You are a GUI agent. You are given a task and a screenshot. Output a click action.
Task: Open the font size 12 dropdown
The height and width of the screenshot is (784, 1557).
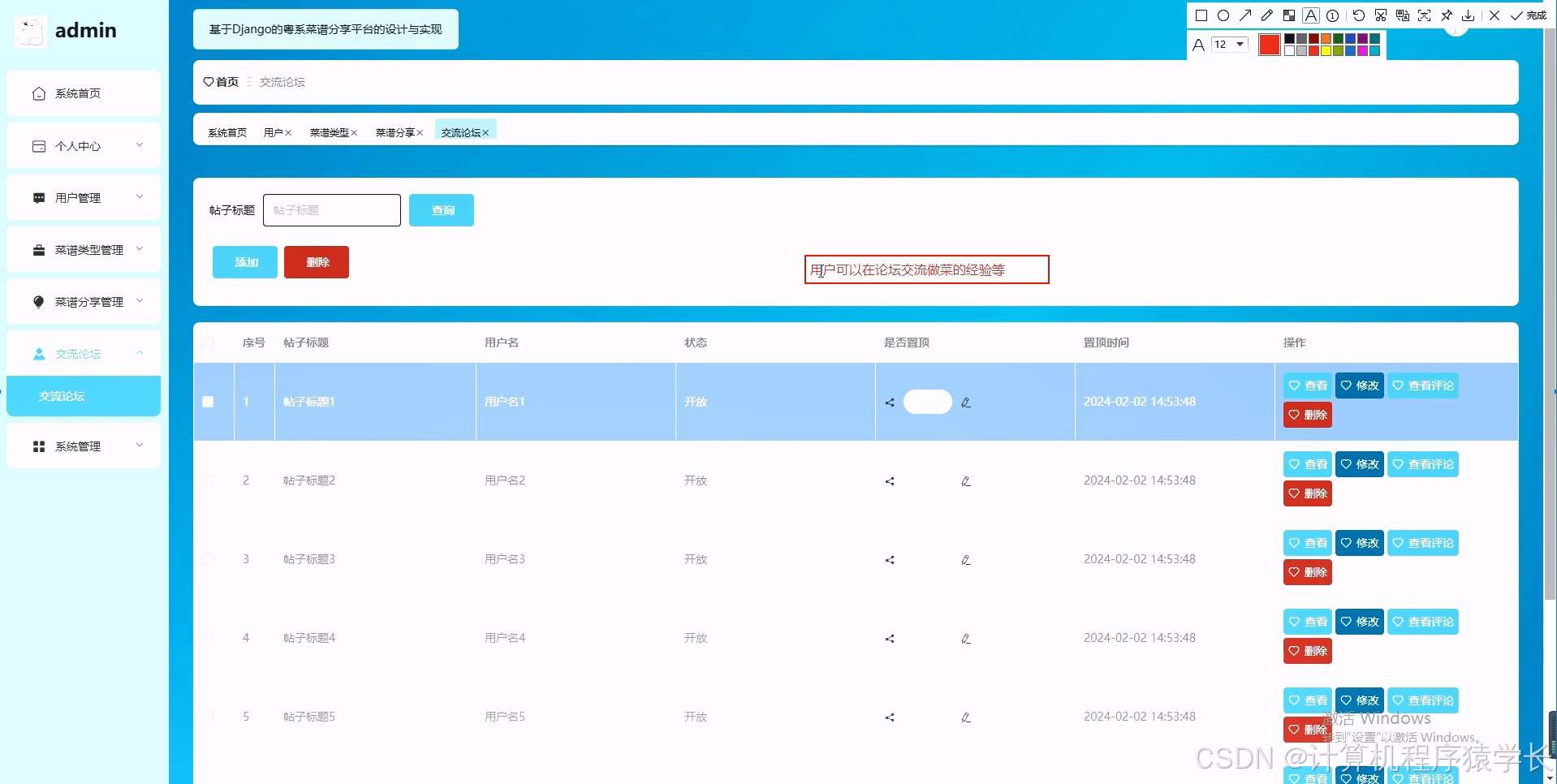pos(1229,45)
